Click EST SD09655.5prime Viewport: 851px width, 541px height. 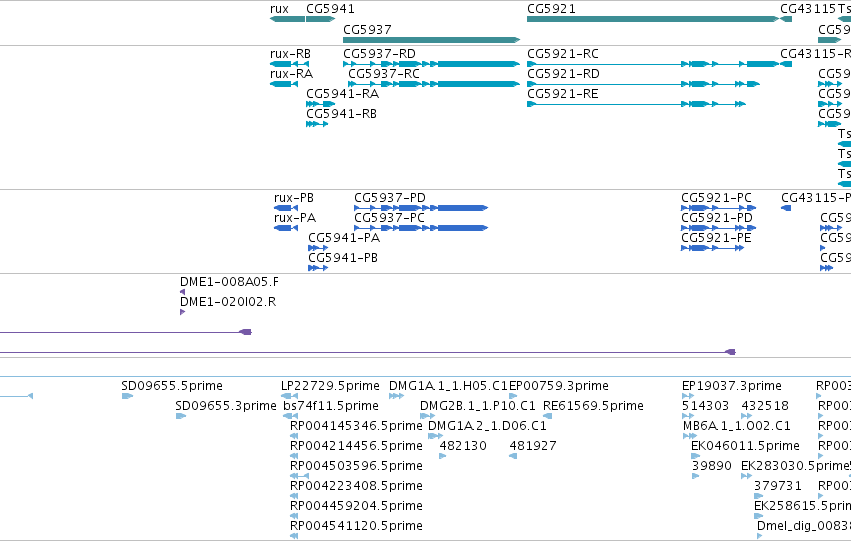128,396
